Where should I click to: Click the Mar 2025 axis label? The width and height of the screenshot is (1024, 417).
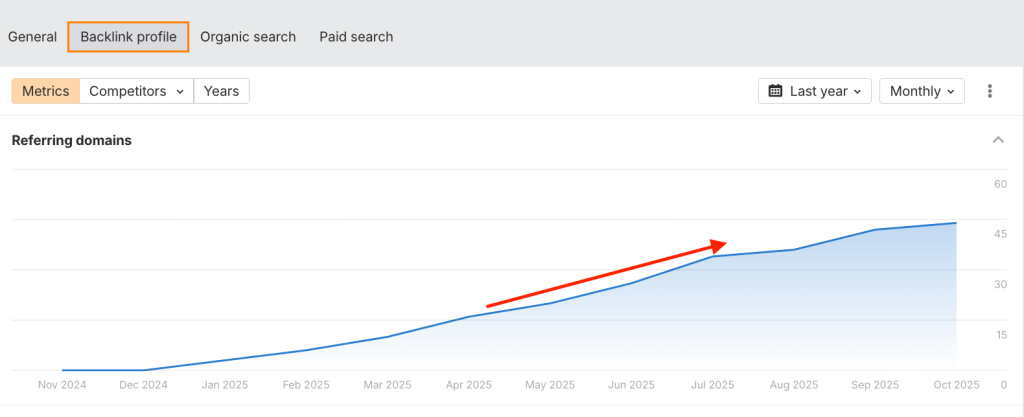pyautogui.click(x=387, y=385)
